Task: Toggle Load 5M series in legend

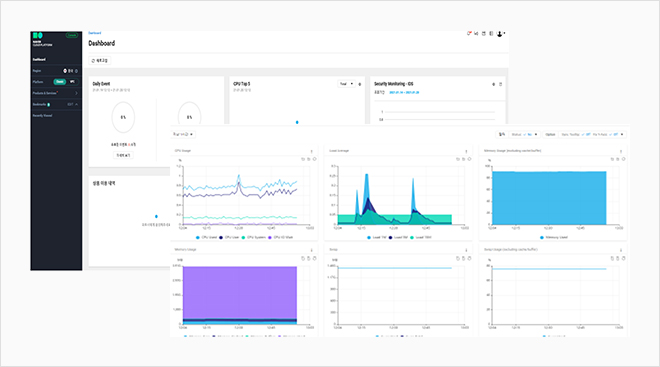Action: tap(399, 237)
